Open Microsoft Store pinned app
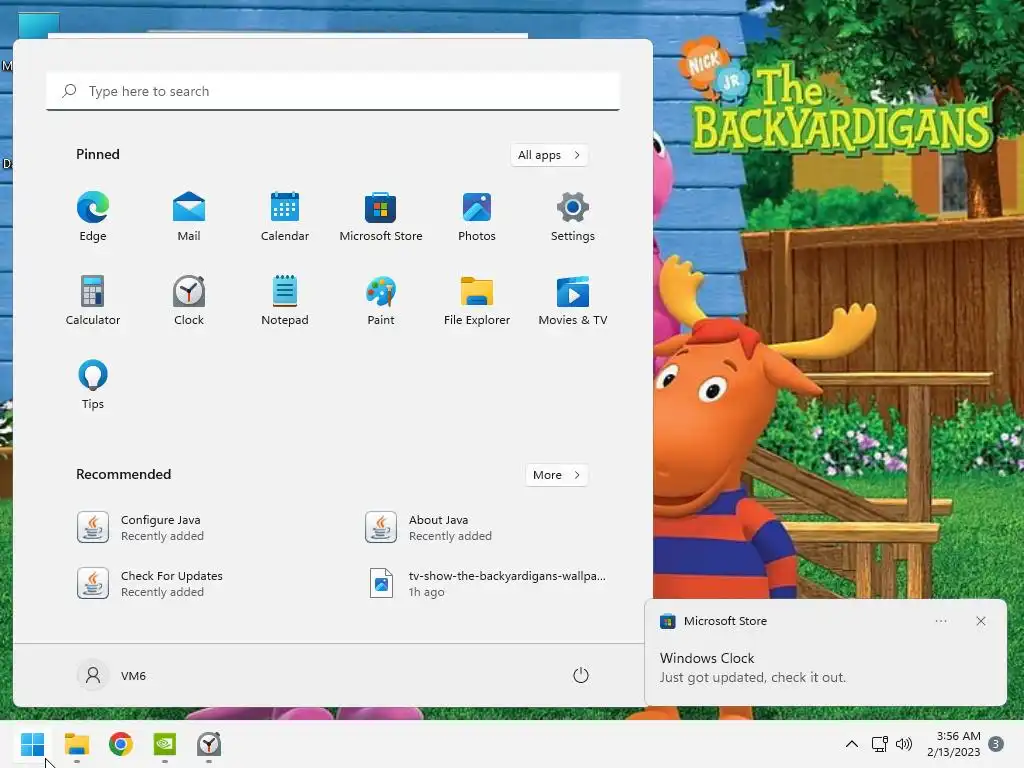This screenshot has width=1024, height=768. 381,217
